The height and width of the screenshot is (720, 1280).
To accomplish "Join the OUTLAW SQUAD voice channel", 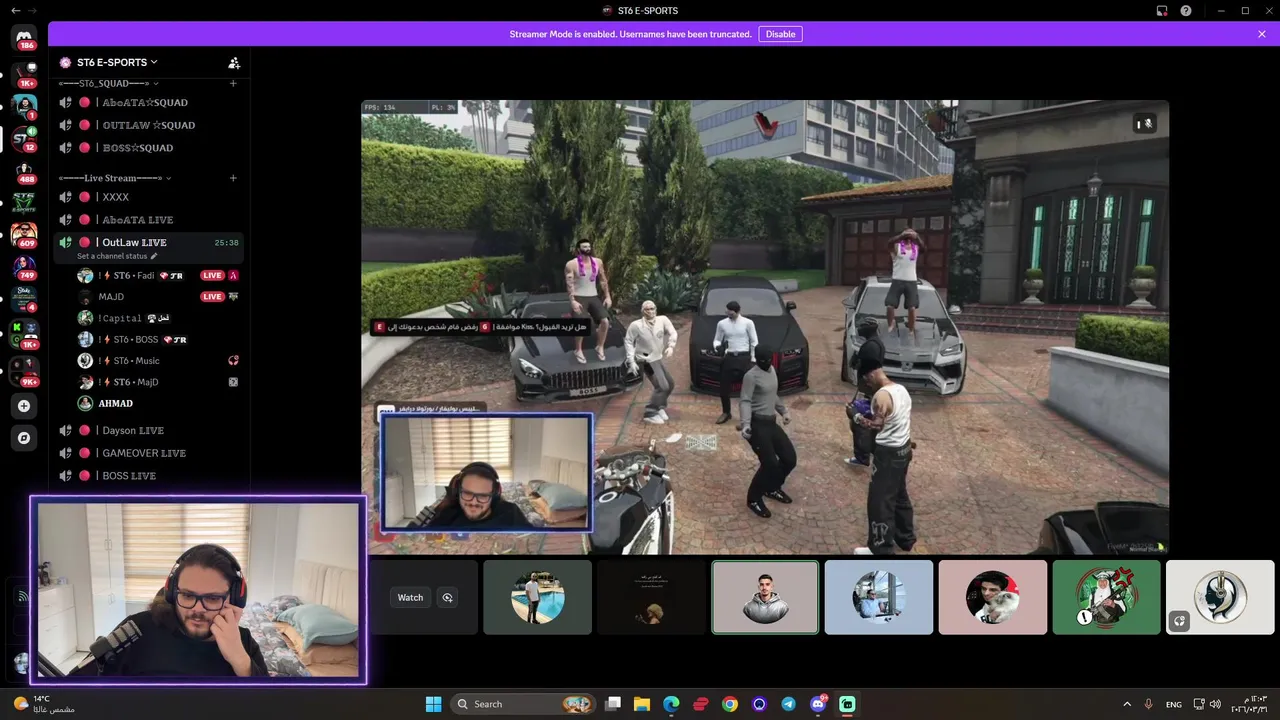I will pyautogui.click(x=148, y=125).
